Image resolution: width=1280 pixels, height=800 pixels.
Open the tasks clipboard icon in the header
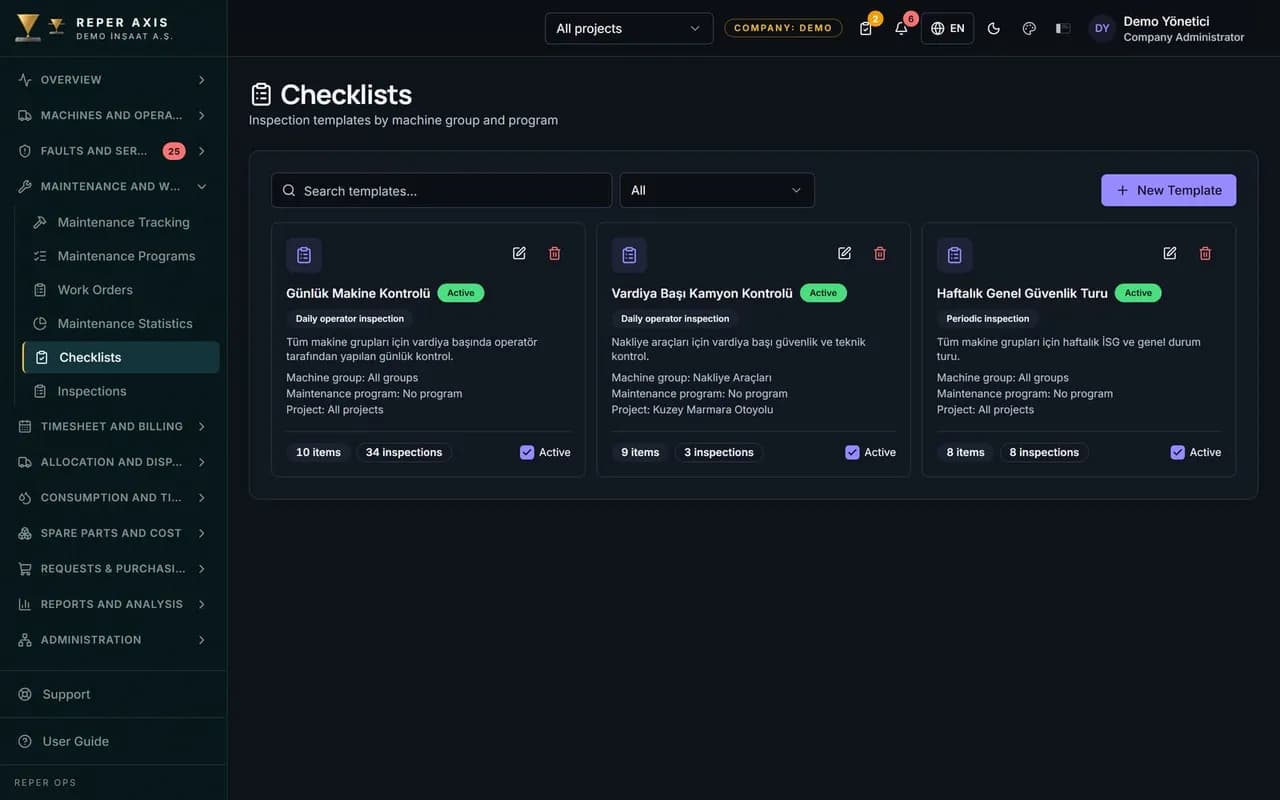[866, 28]
